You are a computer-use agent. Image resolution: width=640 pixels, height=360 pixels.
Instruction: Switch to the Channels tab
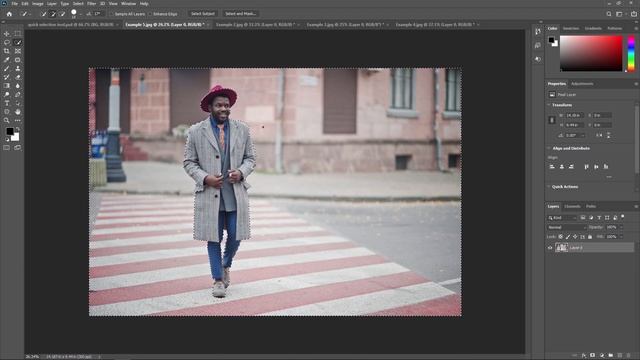[572, 207]
